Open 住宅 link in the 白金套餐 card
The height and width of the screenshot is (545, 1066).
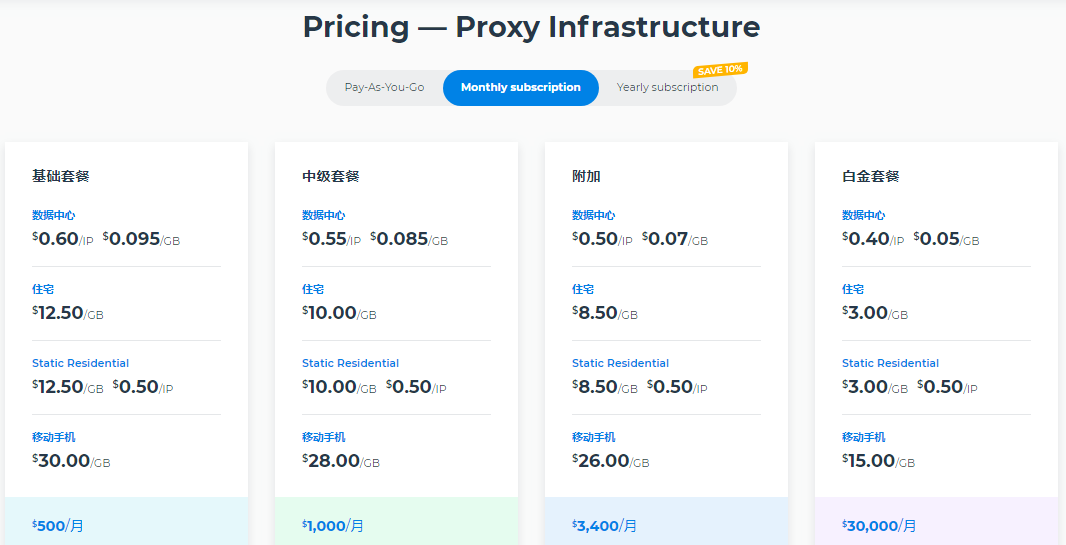(x=852, y=289)
